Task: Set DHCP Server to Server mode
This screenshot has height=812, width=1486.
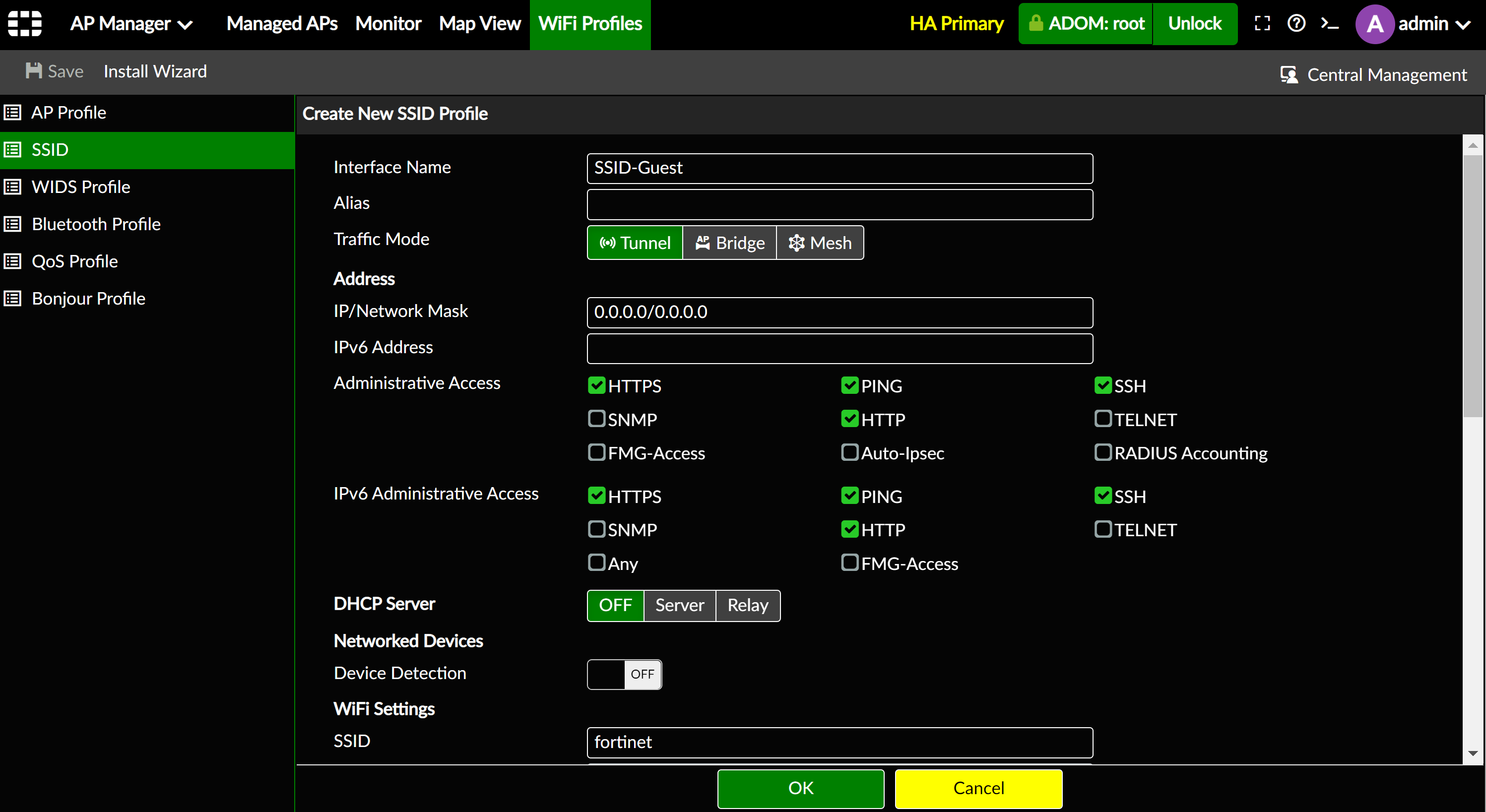Action: [x=680, y=606]
